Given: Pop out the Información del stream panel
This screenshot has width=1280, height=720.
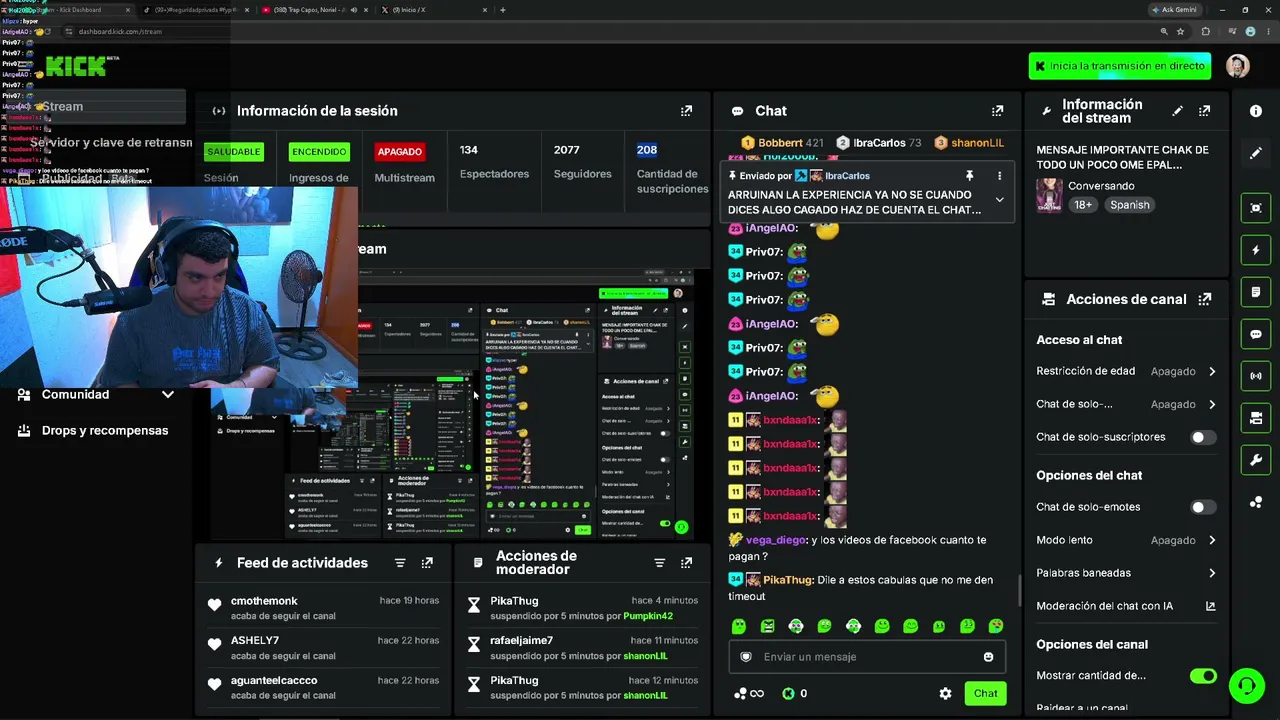Looking at the screenshot, I should pos(1204,111).
